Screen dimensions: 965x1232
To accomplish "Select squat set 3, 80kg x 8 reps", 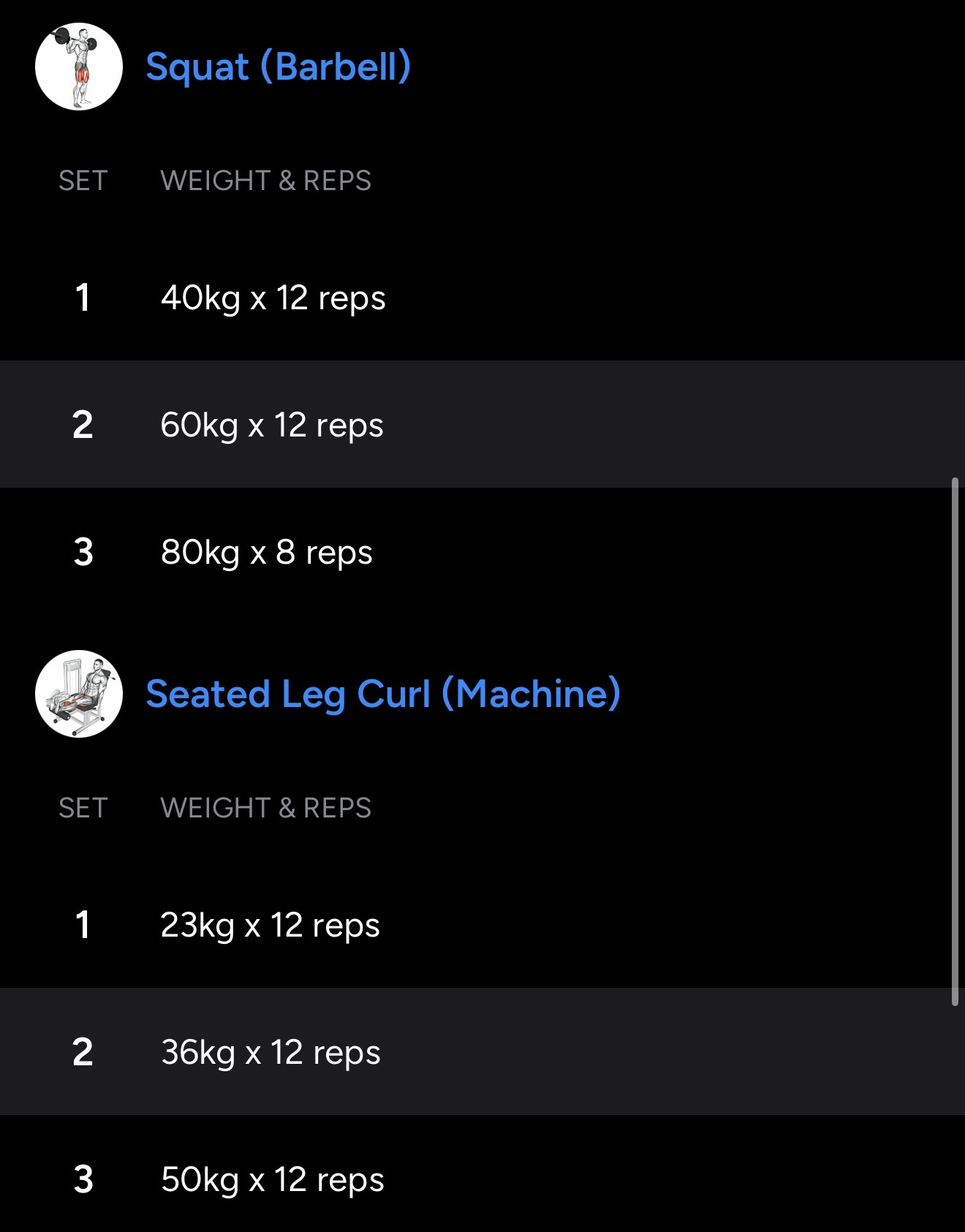I will coord(266,552).
